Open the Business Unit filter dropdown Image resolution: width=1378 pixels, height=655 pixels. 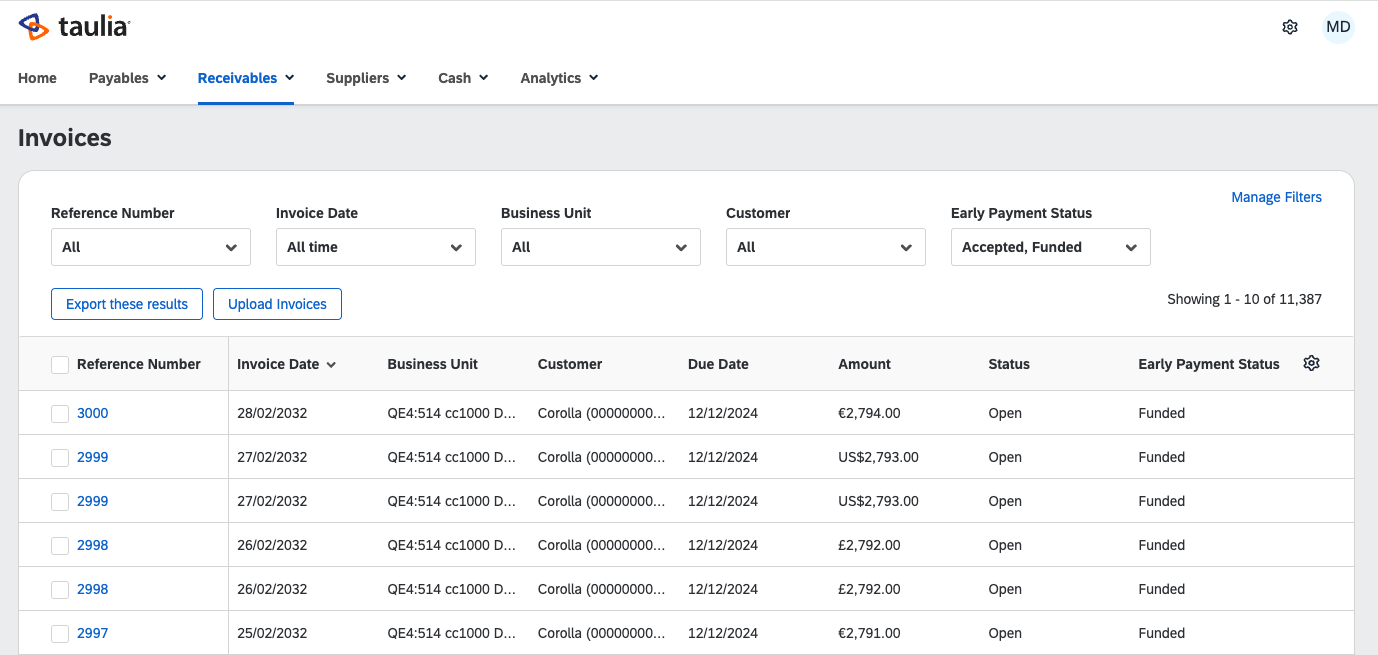(600, 247)
